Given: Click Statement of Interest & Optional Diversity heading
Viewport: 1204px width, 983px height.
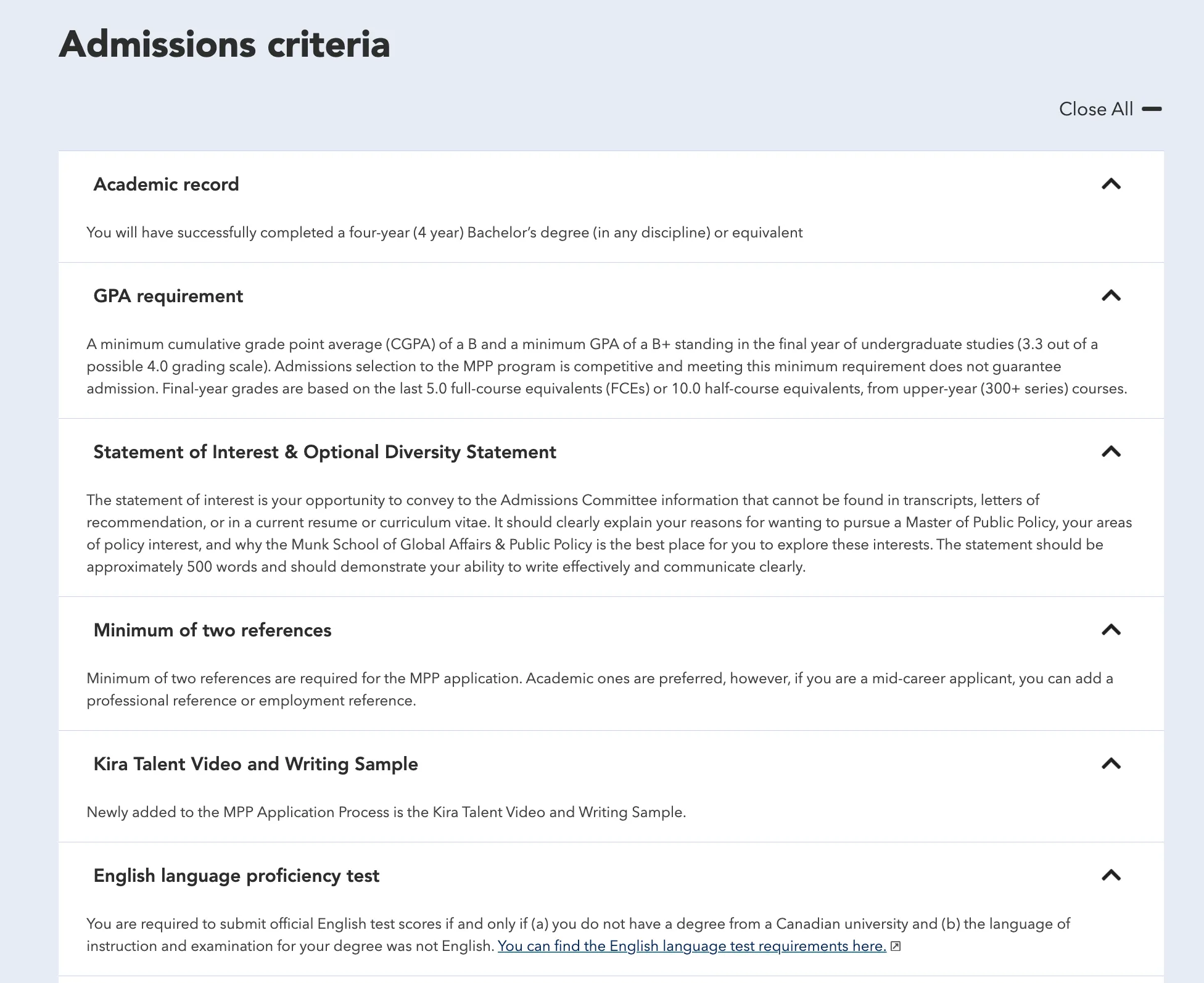Looking at the screenshot, I should tap(324, 452).
